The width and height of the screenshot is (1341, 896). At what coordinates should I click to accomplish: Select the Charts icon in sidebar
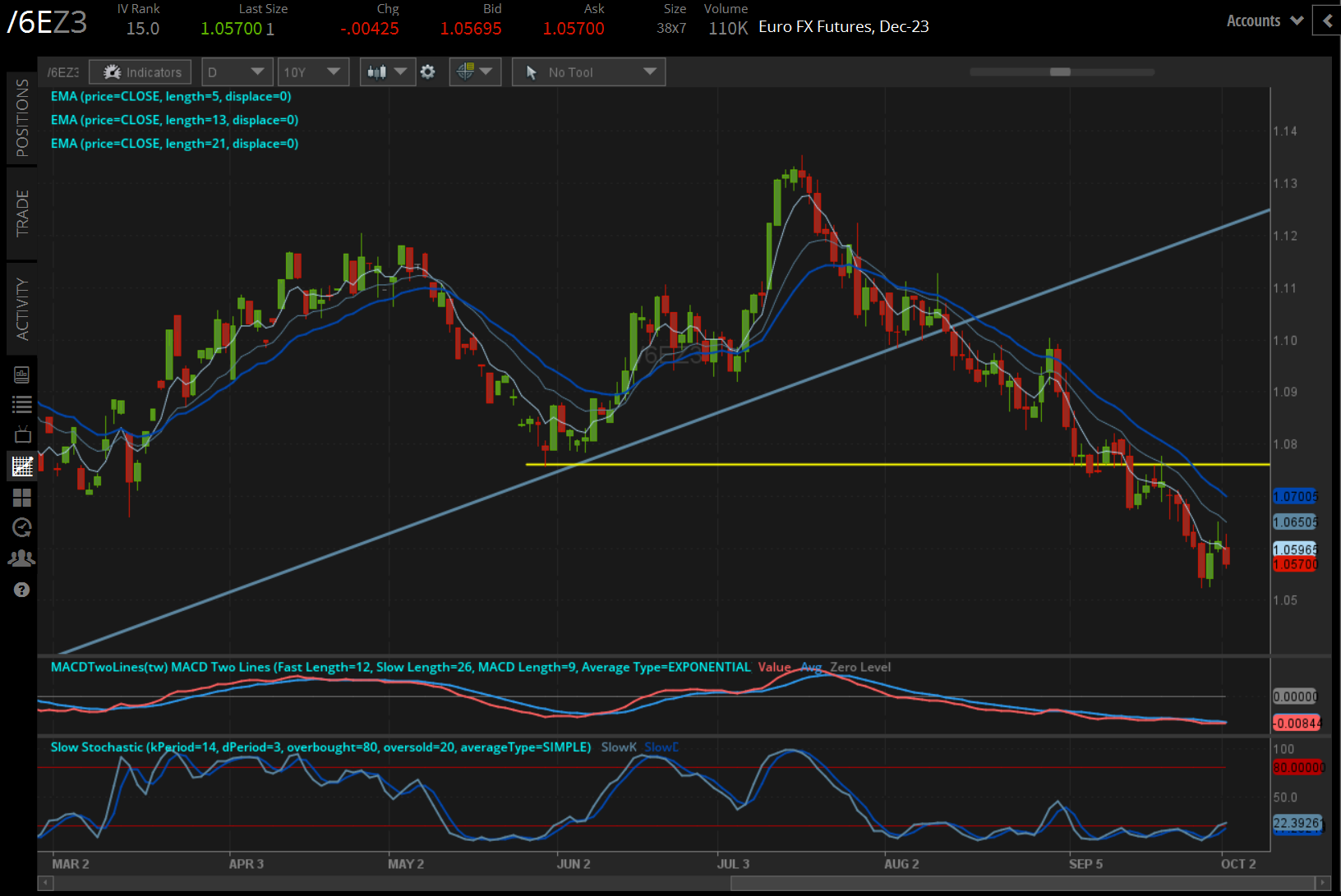click(21, 466)
